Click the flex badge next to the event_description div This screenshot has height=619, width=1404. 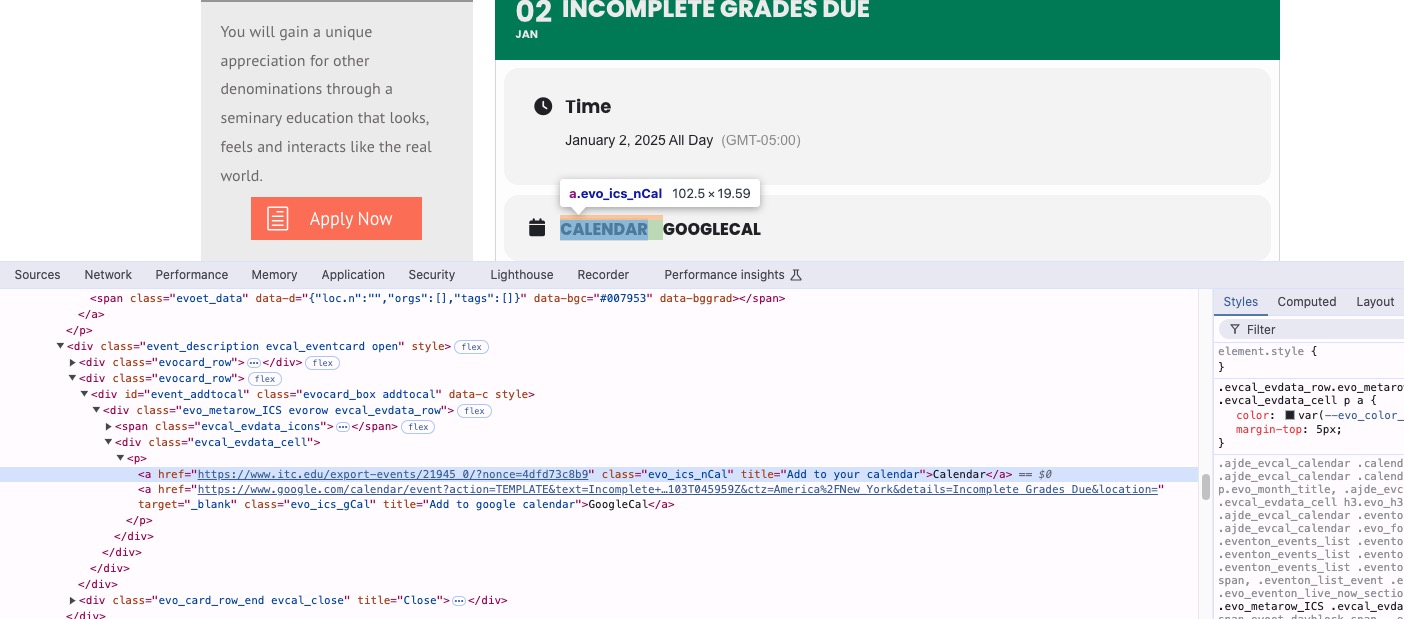[x=472, y=347]
